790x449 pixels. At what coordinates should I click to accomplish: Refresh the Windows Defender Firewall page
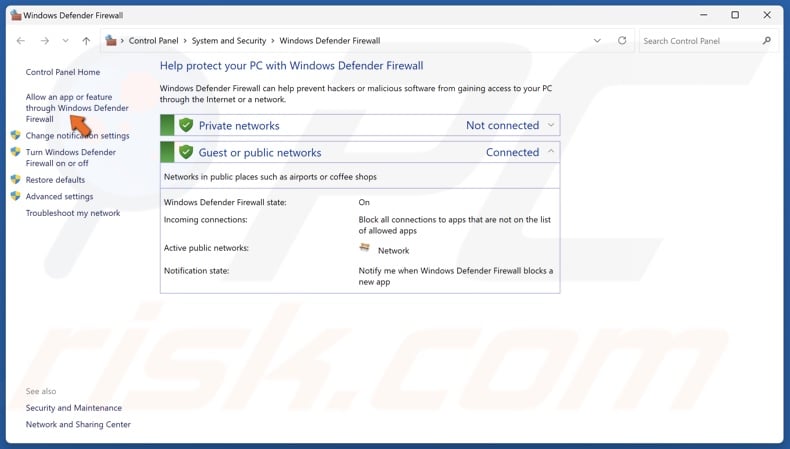622,40
